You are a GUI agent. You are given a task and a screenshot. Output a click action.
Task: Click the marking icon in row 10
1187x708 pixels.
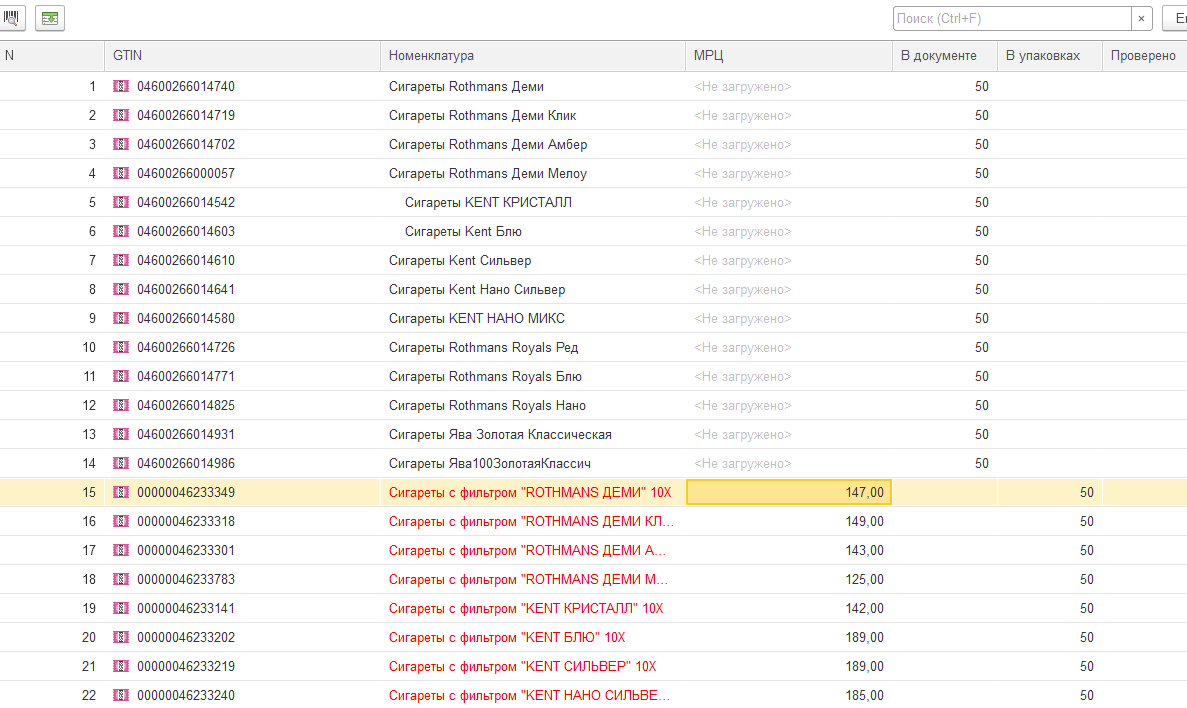coord(121,348)
